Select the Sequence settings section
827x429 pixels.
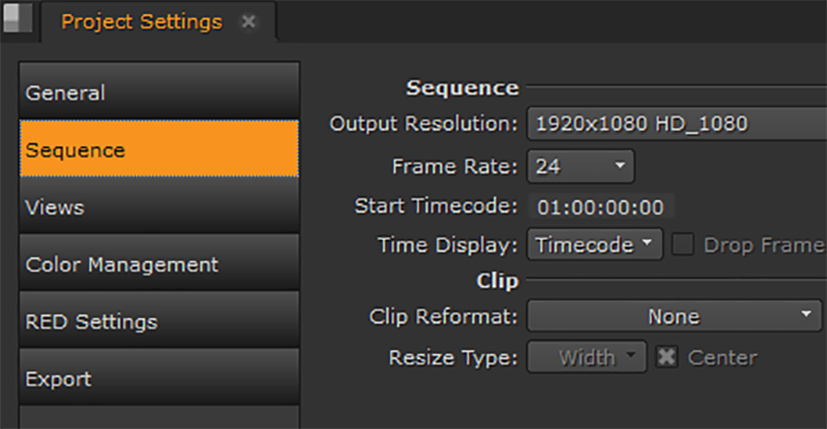(158, 150)
